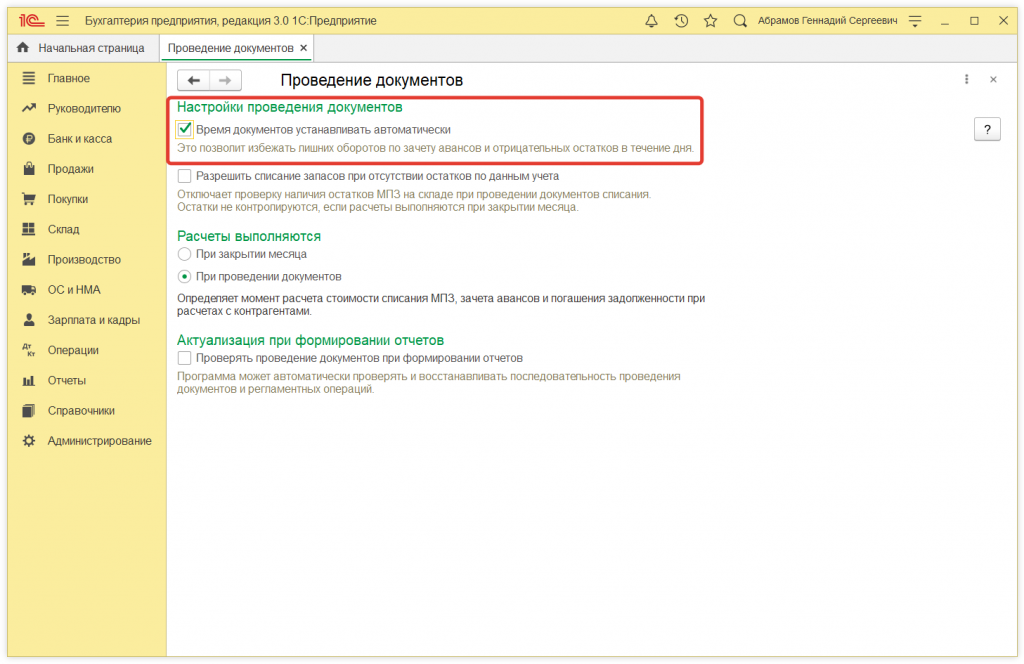Image resolution: width=1024 pixels, height=664 pixels.
Task: Click the back navigation arrow
Action: pos(194,80)
